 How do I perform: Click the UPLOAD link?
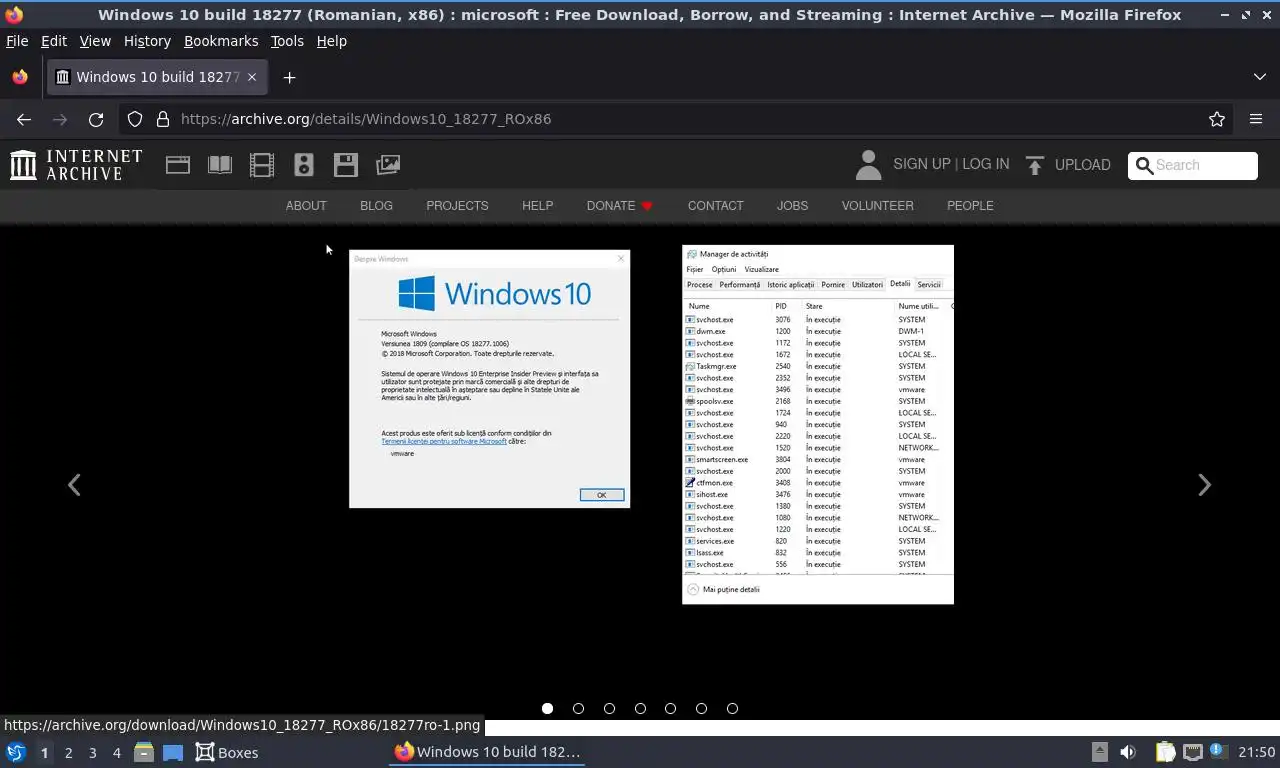point(1082,165)
